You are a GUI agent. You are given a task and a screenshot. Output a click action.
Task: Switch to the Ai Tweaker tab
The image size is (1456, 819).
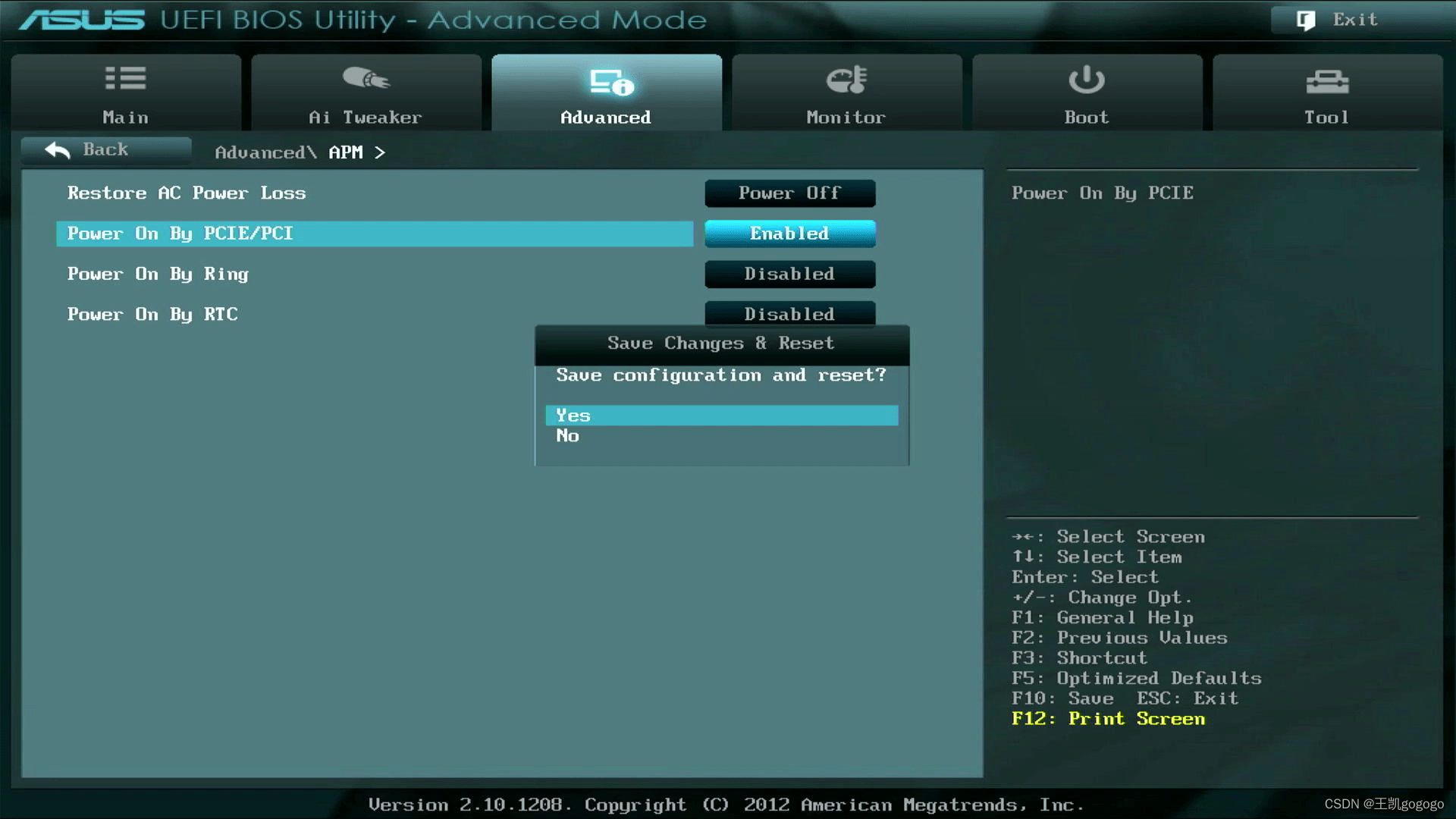[x=366, y=118]
